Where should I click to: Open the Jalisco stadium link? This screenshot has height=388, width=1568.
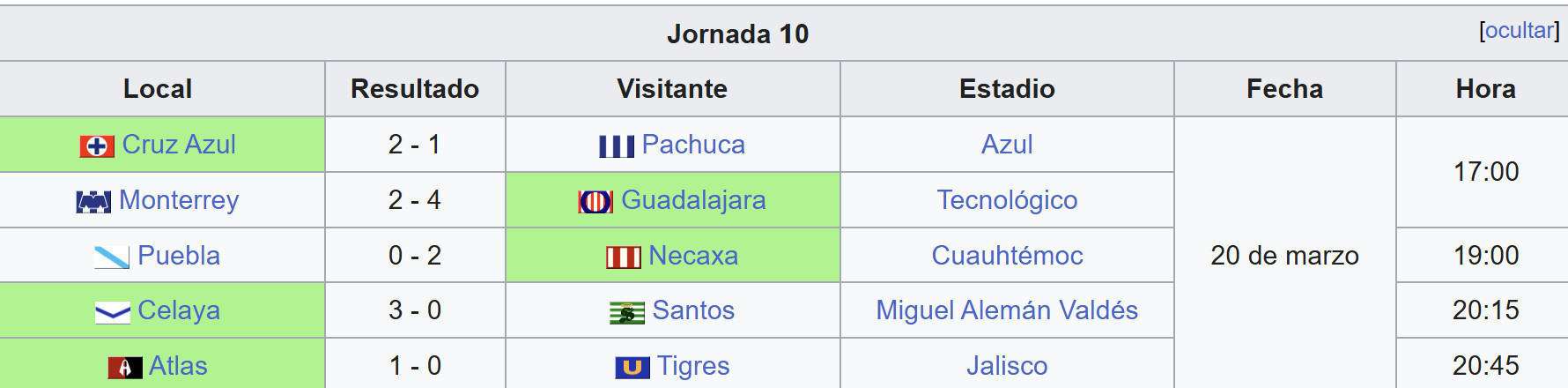pos(1007,366)
